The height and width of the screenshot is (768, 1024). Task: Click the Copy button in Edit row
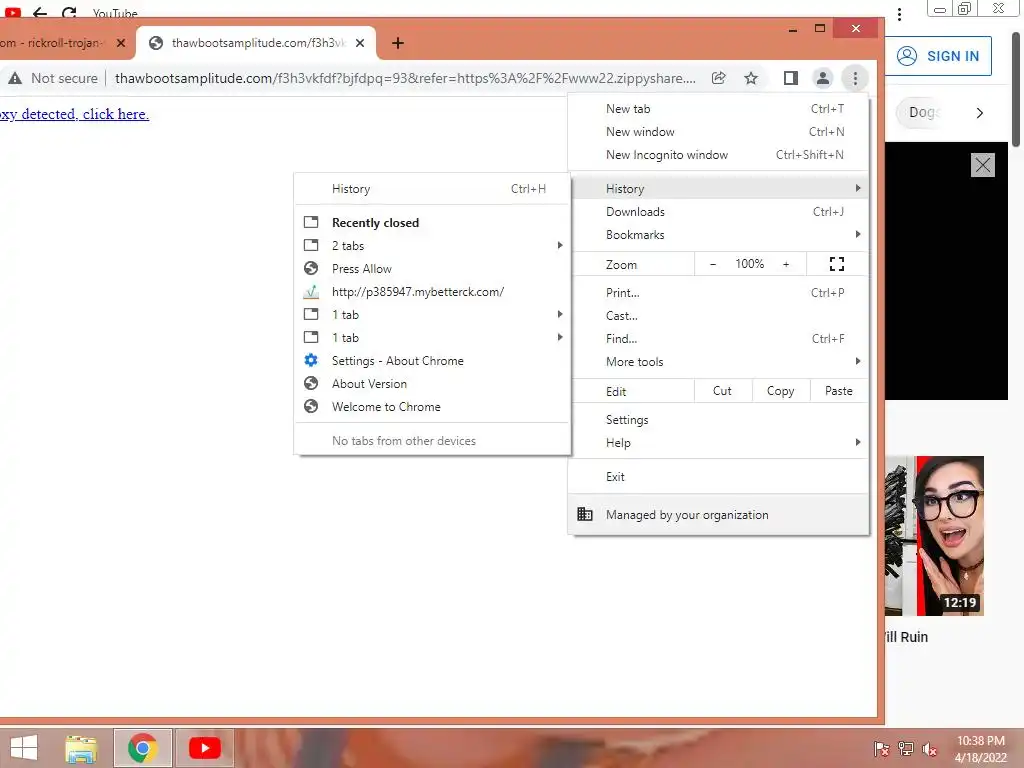tap(780, 391)
